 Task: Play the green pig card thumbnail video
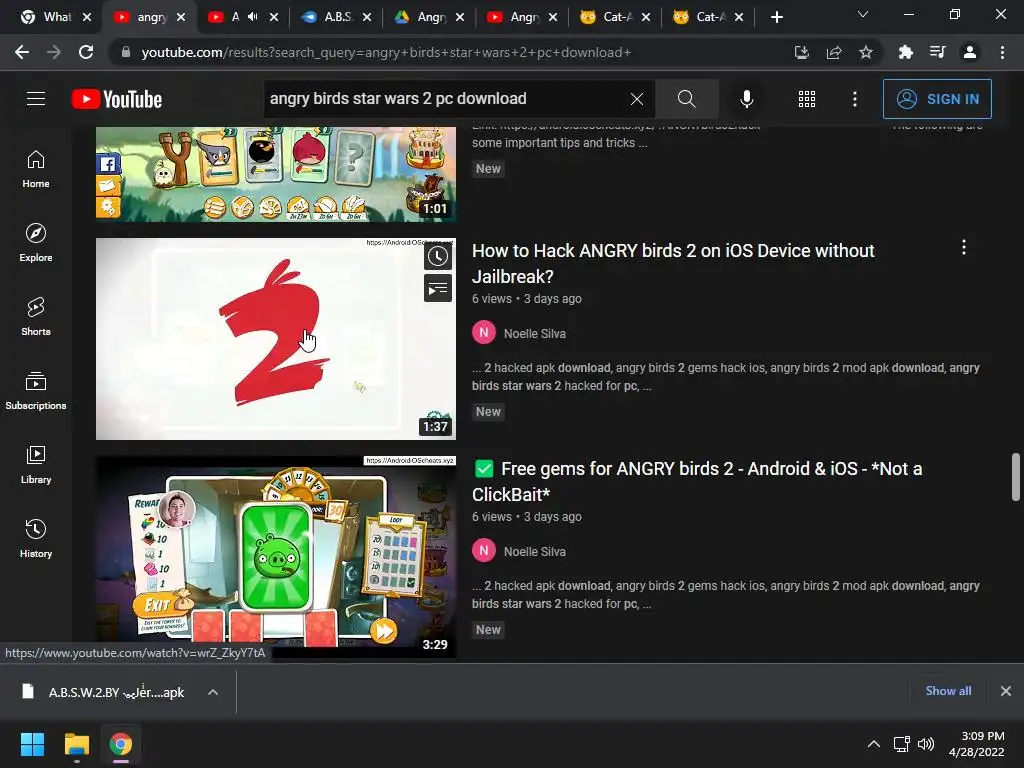(x=276, y=556)
